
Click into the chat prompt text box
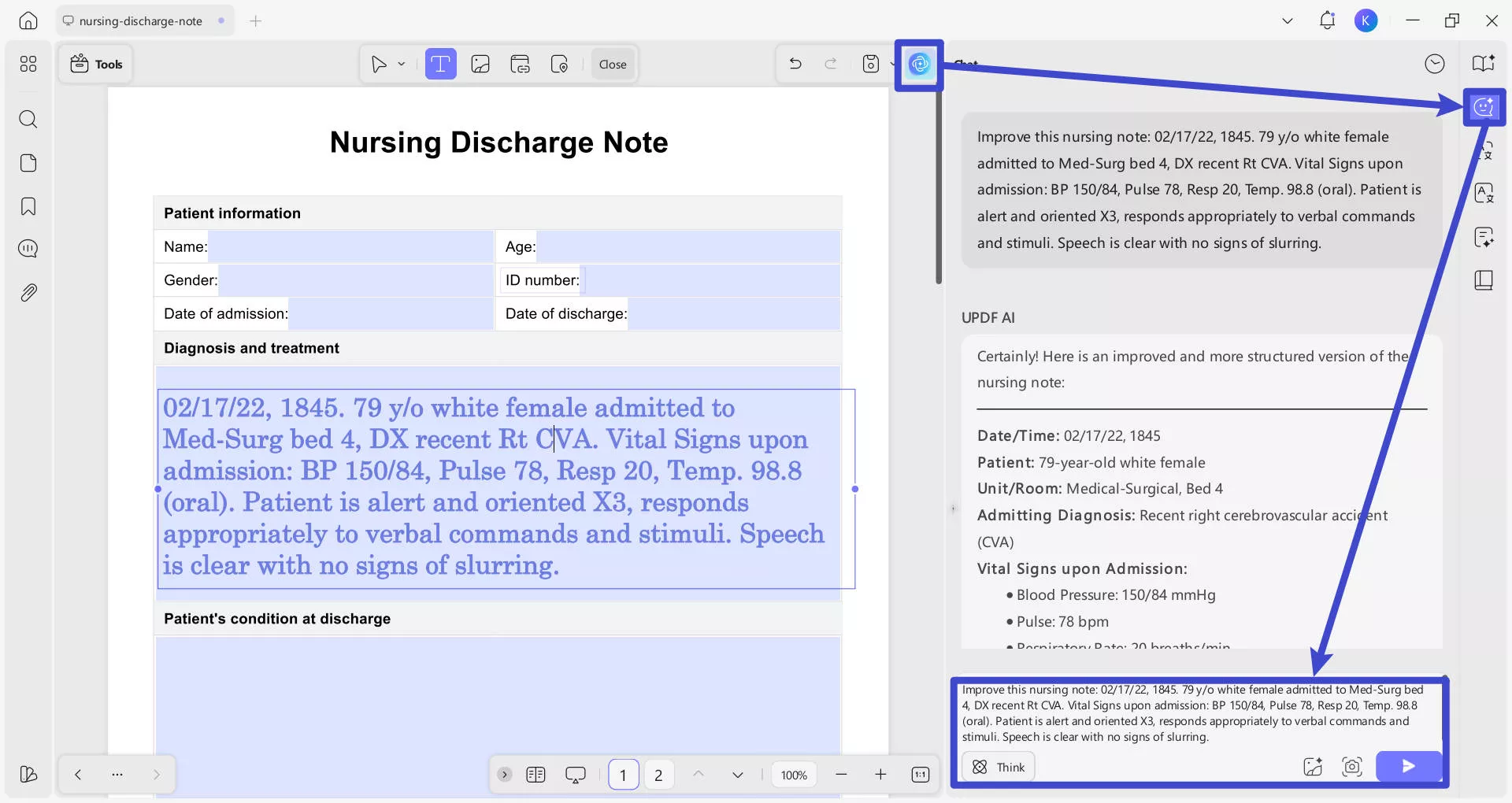1200,713
